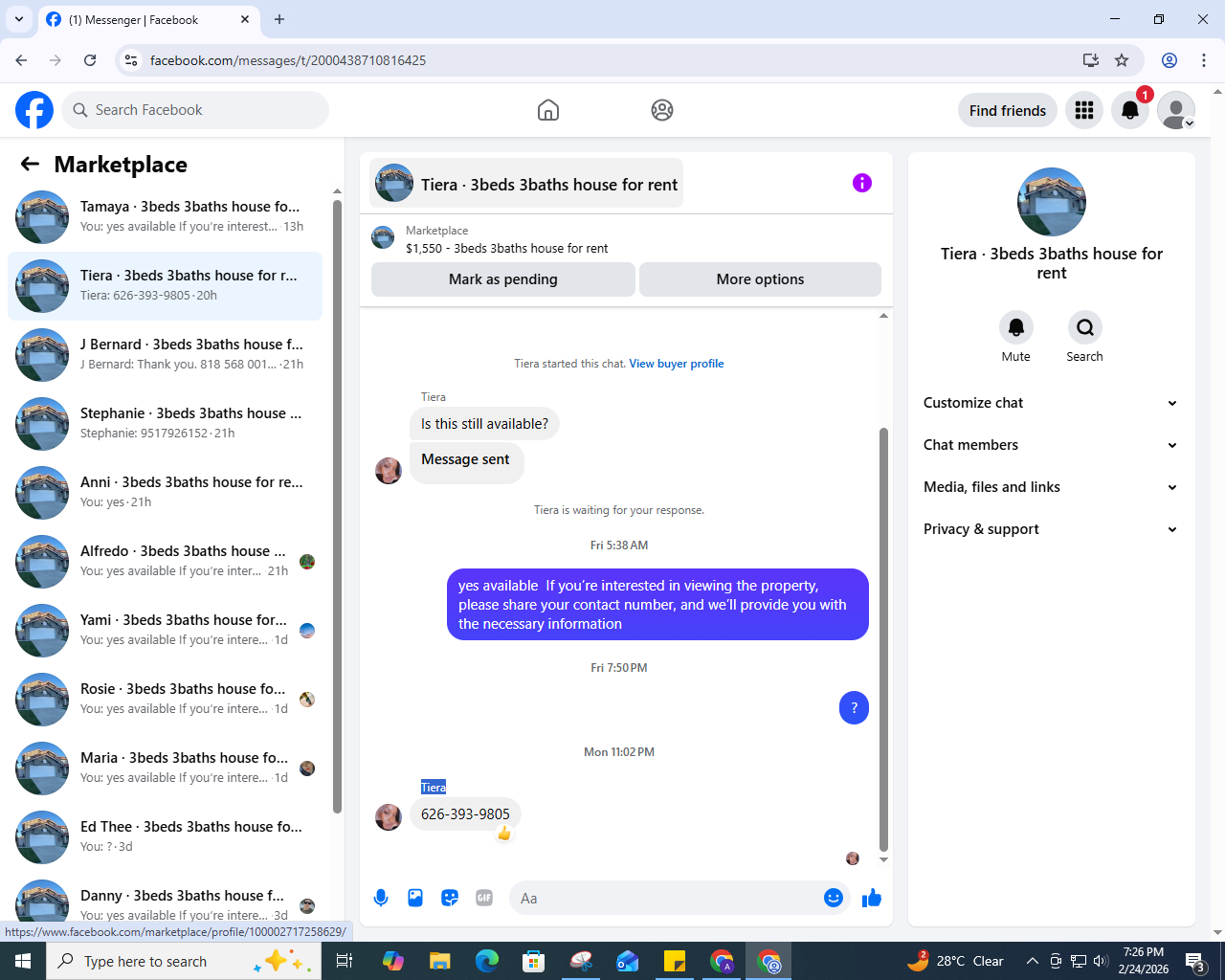Click in the Search Facebook field

pos(195,110)
